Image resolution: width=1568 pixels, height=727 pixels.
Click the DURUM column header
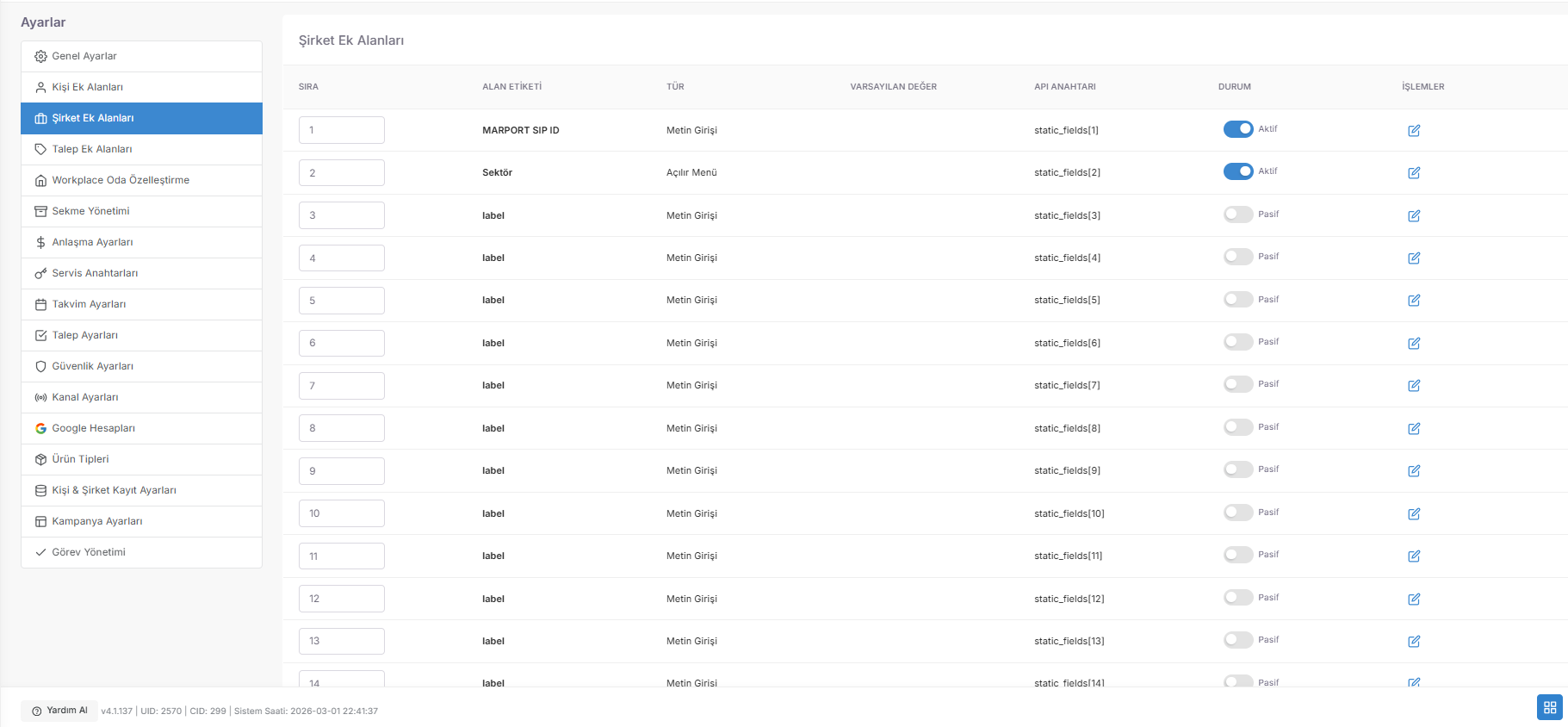(x=1235, y=87)
